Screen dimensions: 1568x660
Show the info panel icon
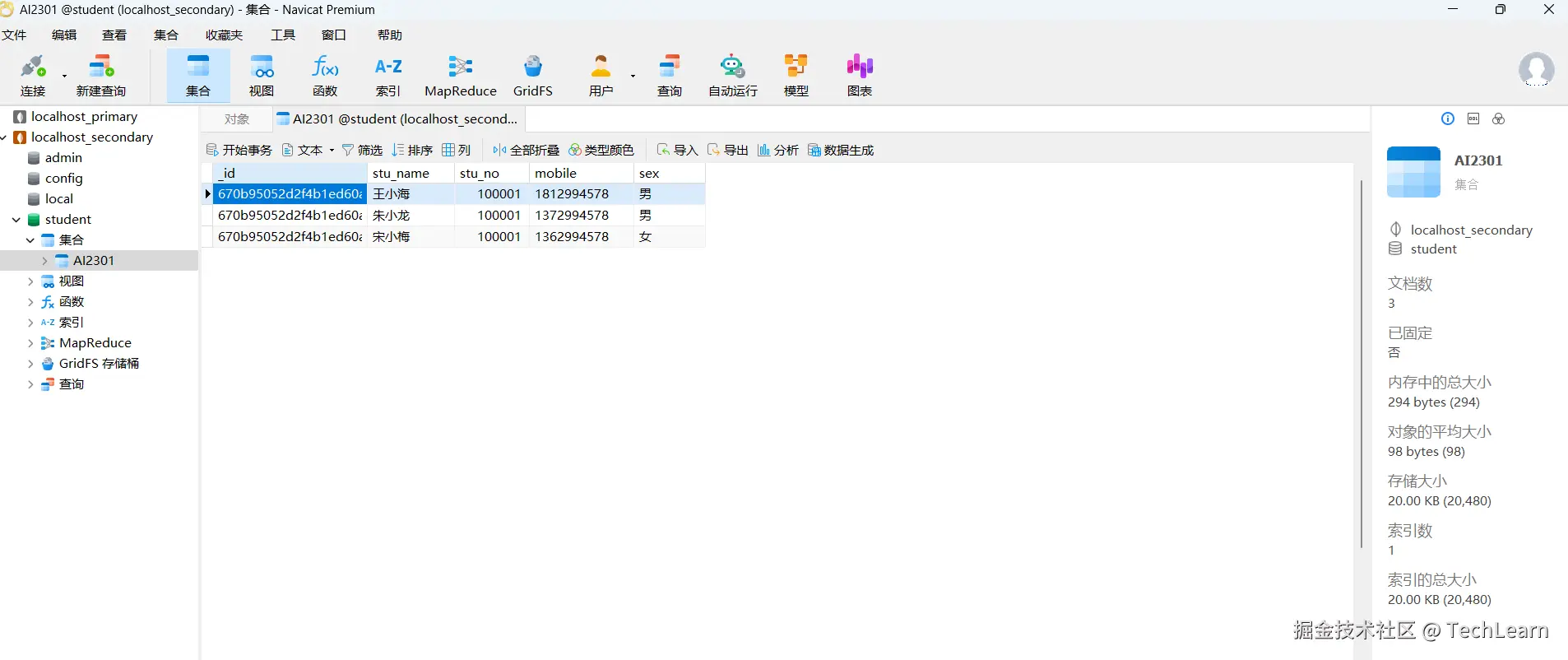click(1448, 119)
